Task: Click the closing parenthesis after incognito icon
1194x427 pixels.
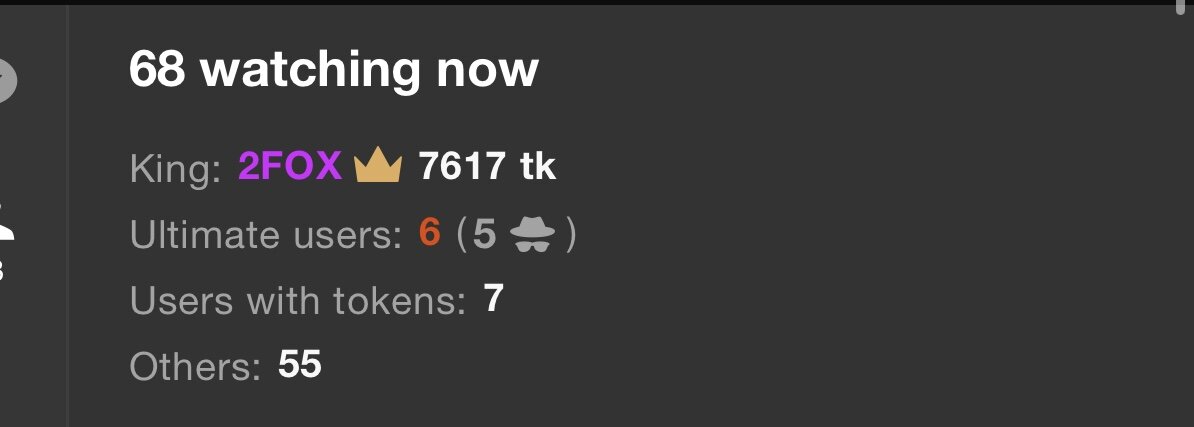Action: (571, 234)
